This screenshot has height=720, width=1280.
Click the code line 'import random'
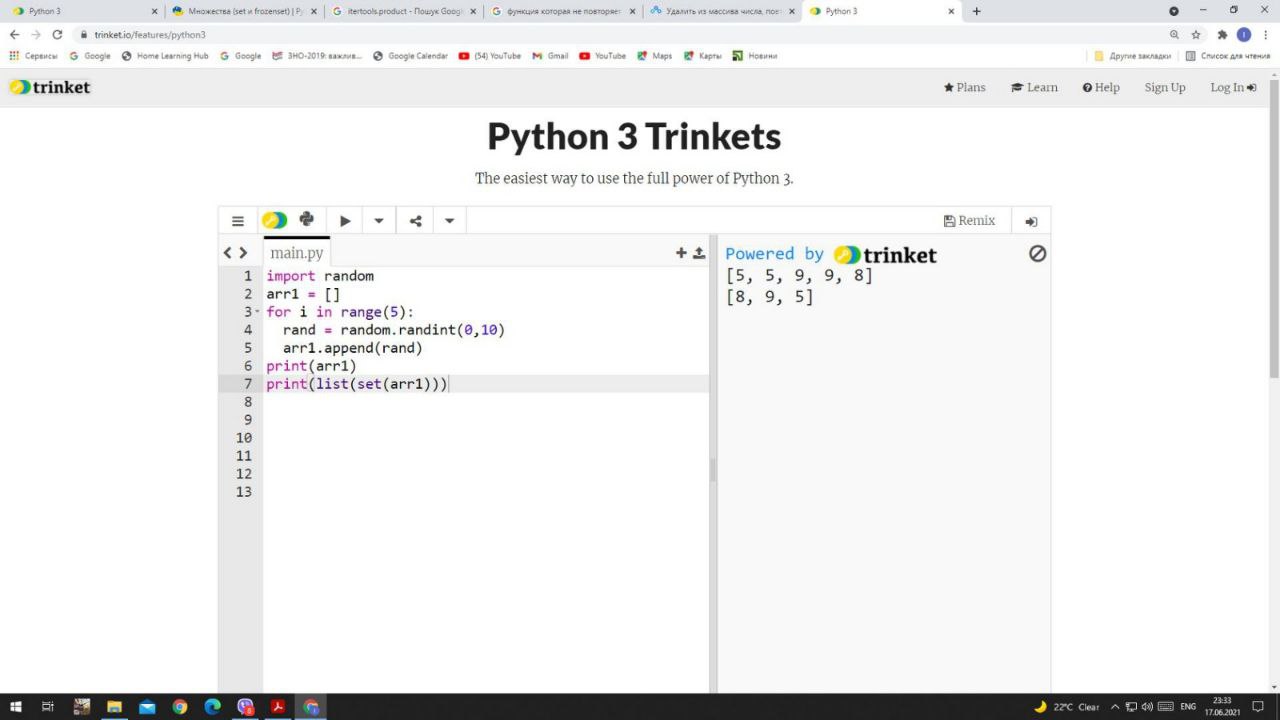(320, 276)
